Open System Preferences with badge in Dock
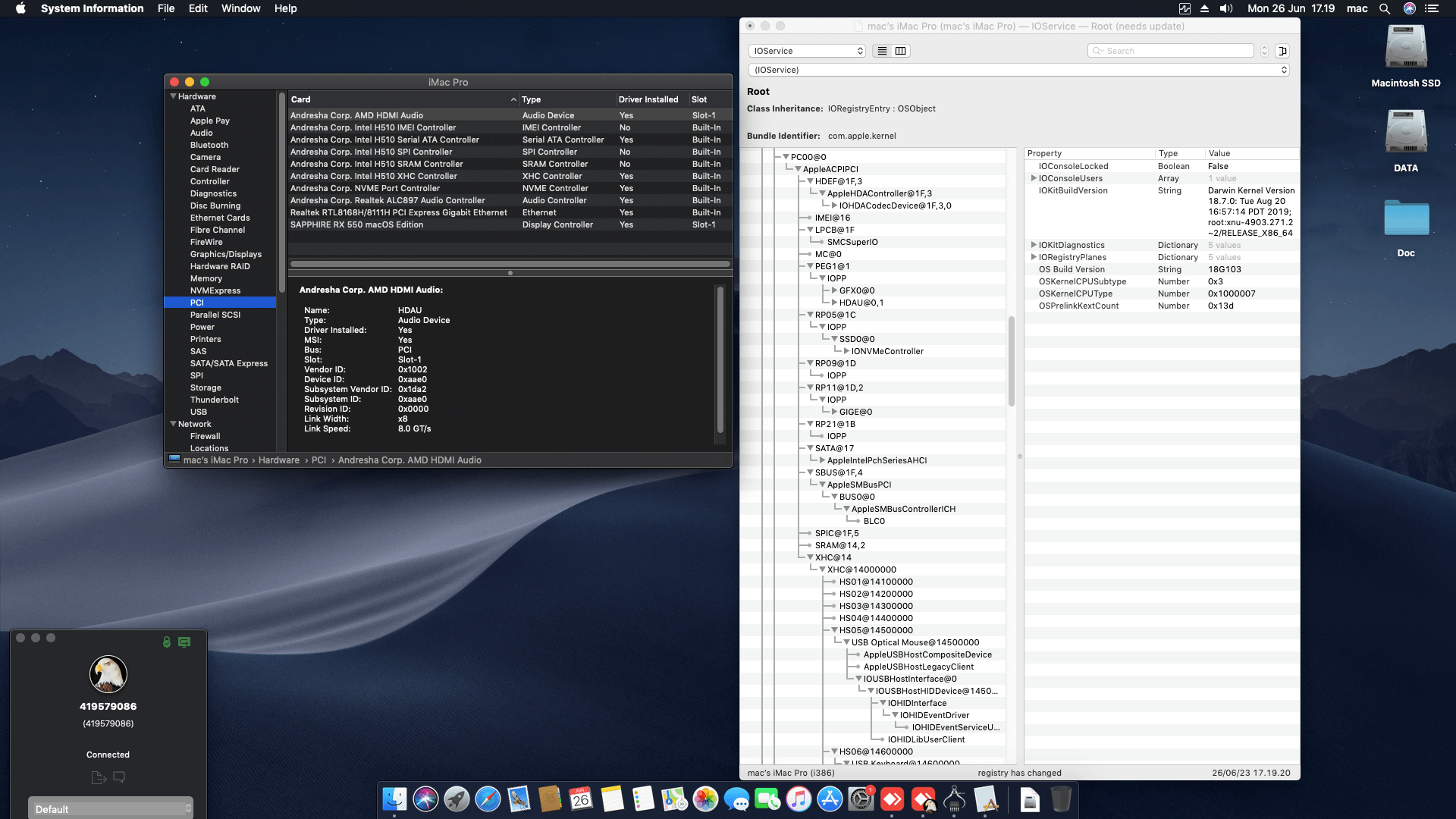Image resolution: width=1456 pixels, height=819 pixels. 861,799
